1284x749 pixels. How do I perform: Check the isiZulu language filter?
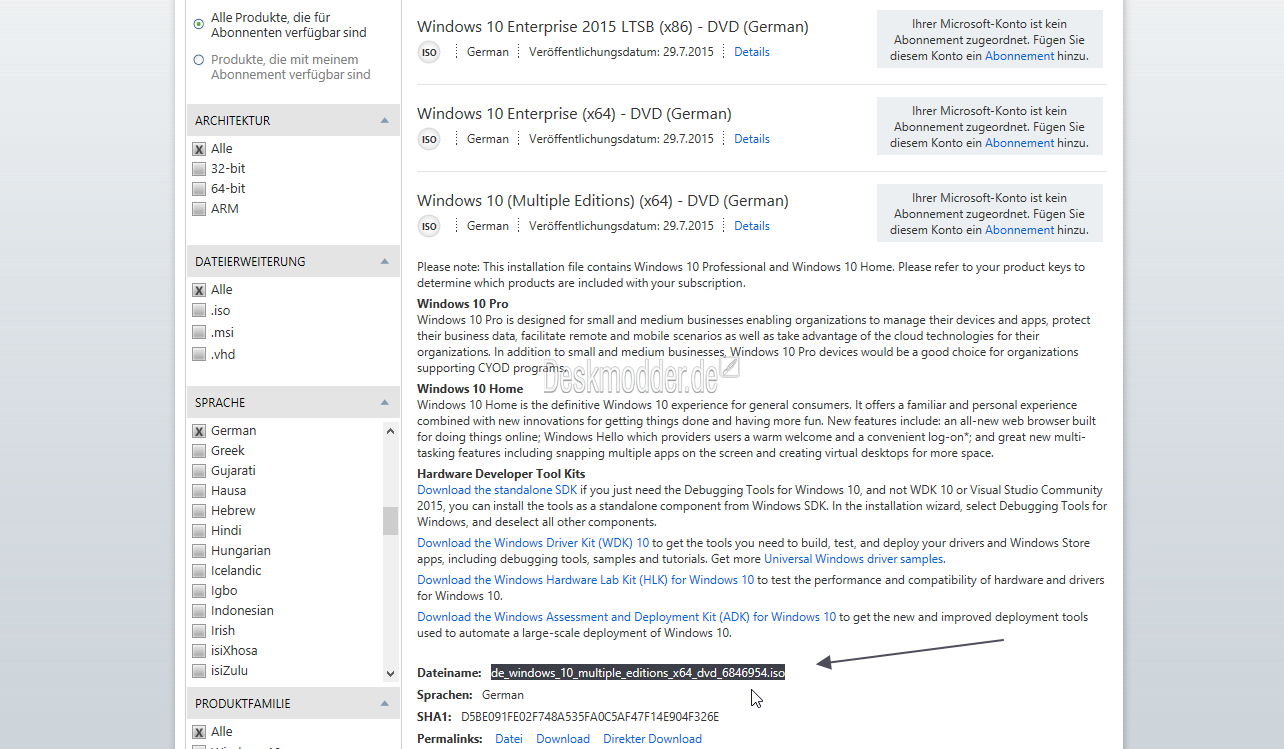pyautogui.click(x=199, y=671)
